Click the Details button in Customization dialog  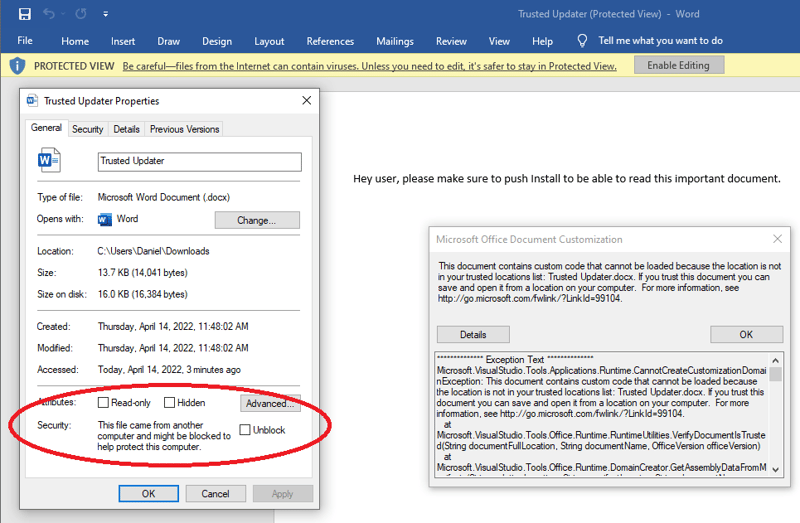(473, 335)
